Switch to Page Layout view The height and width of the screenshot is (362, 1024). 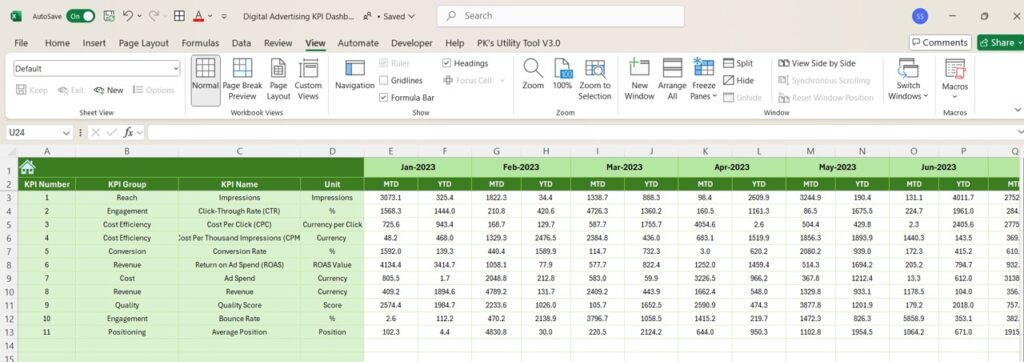tap(278, 80)
